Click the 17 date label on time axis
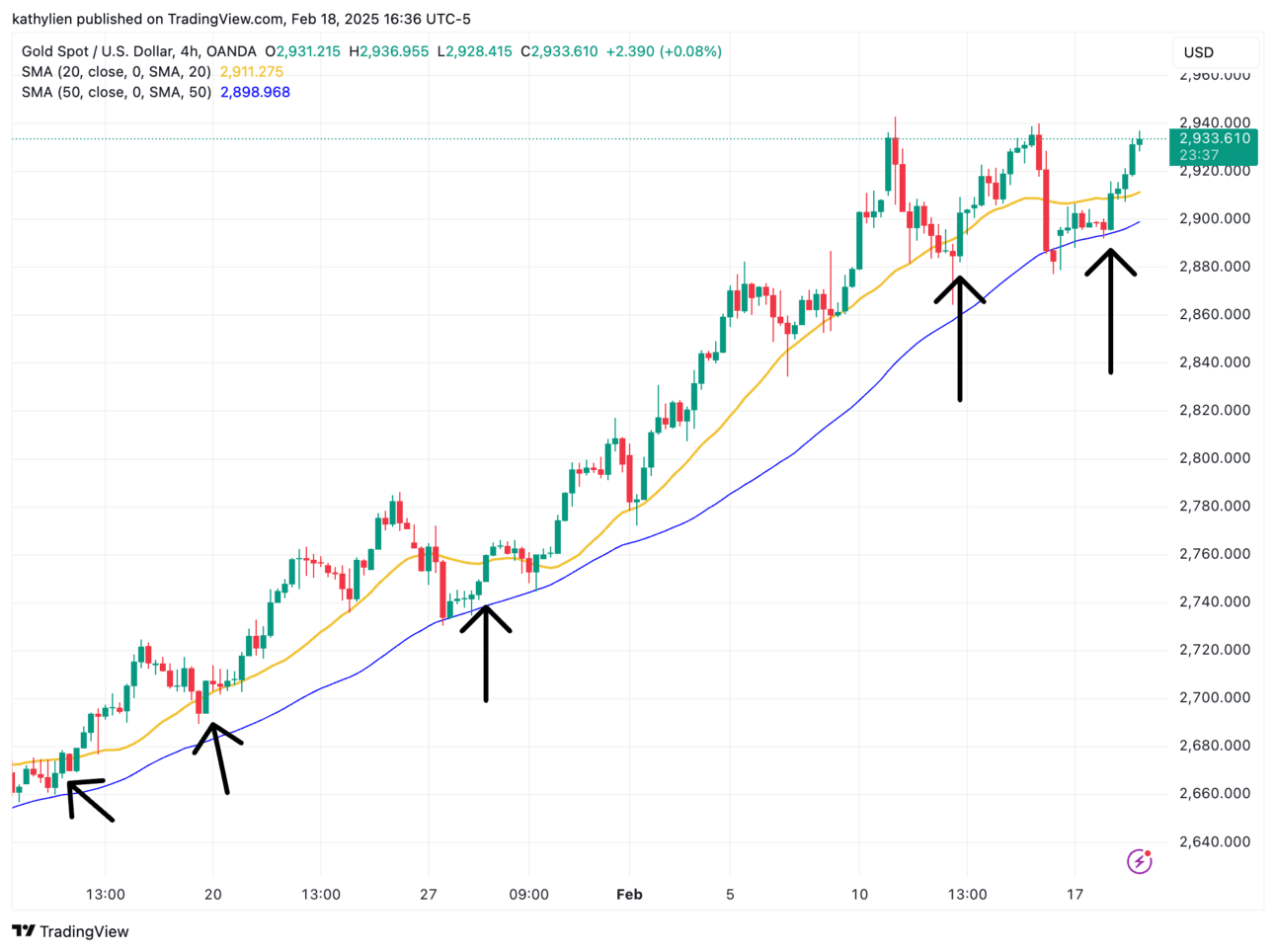The height and width of the screenshot is (952, 1276). (1075, 895)
